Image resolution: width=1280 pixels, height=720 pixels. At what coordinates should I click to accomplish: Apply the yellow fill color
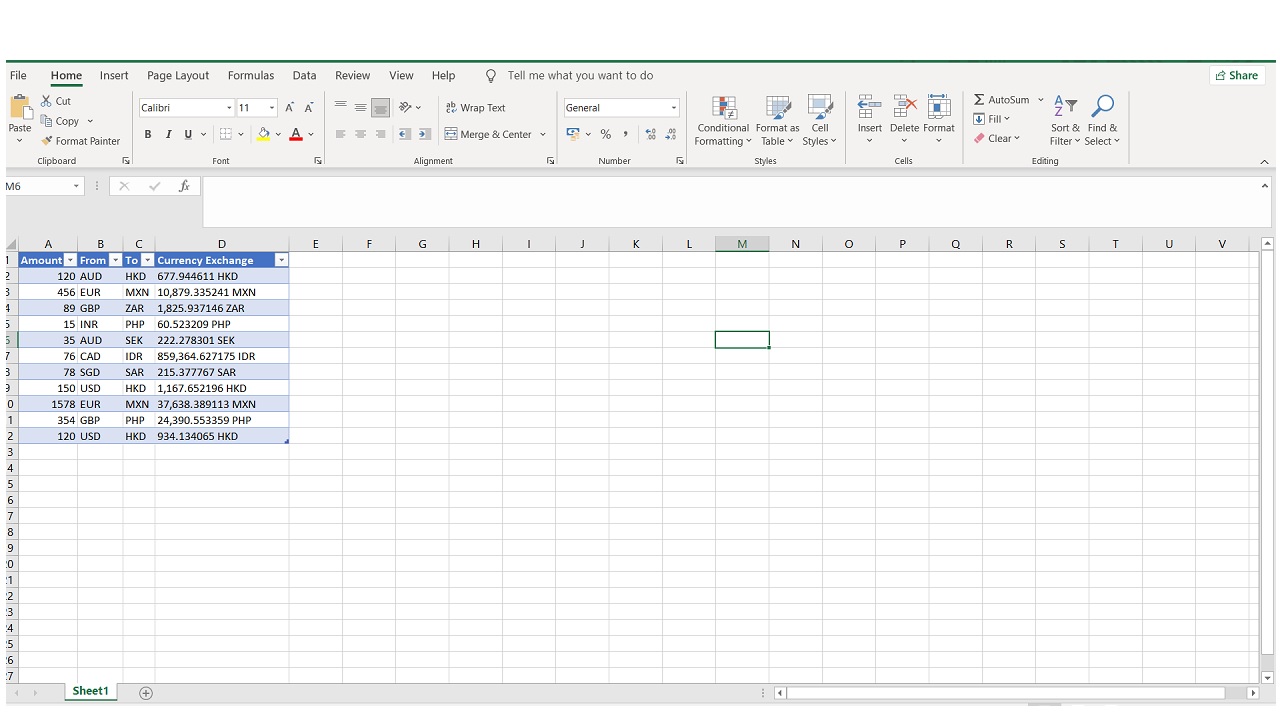(x=263, y=134)
